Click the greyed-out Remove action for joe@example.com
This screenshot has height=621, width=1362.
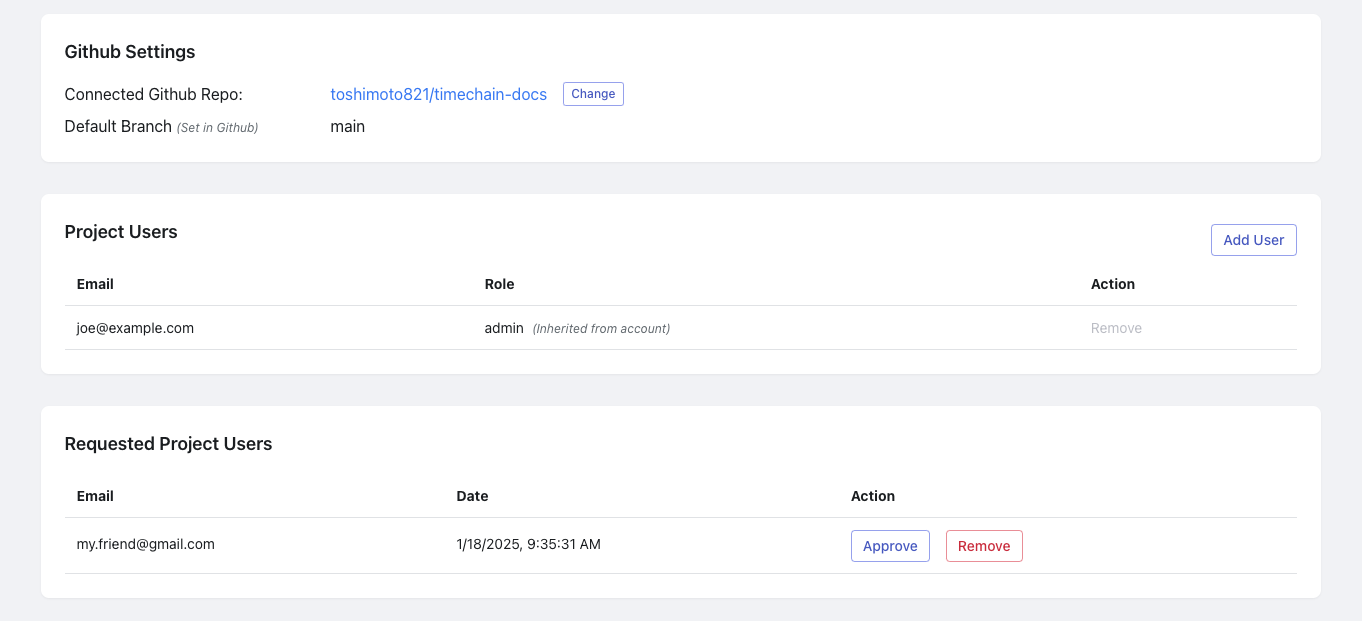click(x=1116, y=328)
